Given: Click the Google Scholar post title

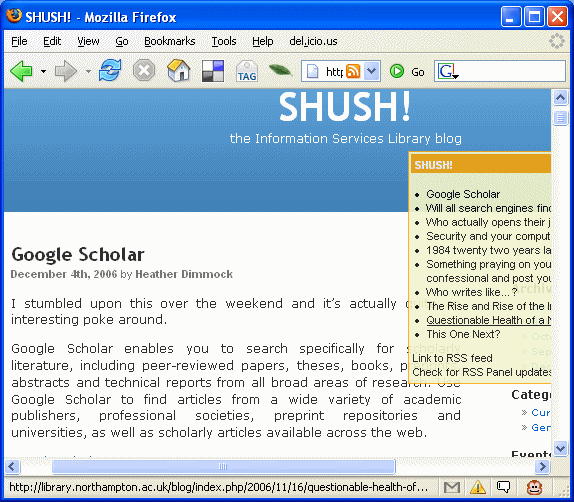Looking at the screenshot, I should tap(78, 254).
